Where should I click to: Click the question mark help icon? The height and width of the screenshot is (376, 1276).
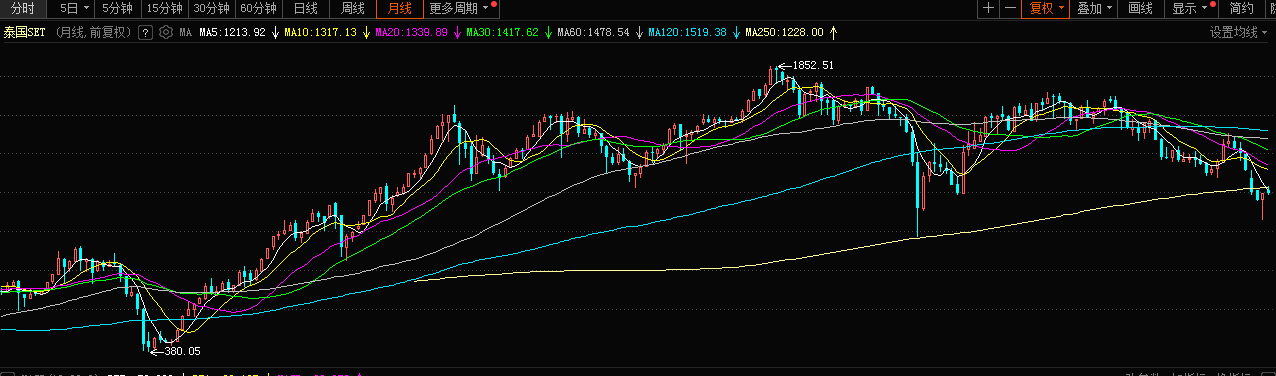[x=145, y=32]
